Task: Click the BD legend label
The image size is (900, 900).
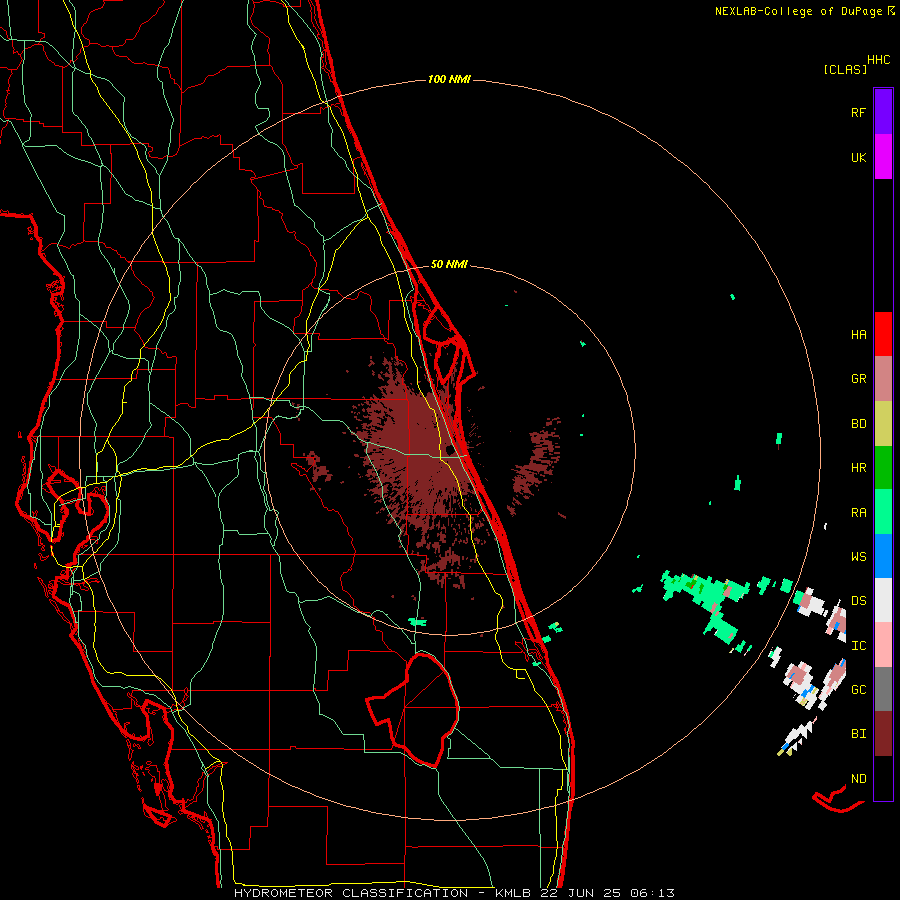Action: click(x=858, y=424)
